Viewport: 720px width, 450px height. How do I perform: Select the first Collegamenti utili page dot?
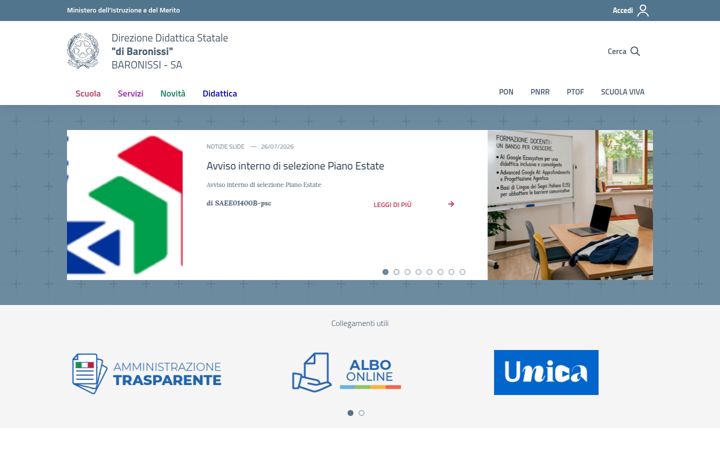350,413
